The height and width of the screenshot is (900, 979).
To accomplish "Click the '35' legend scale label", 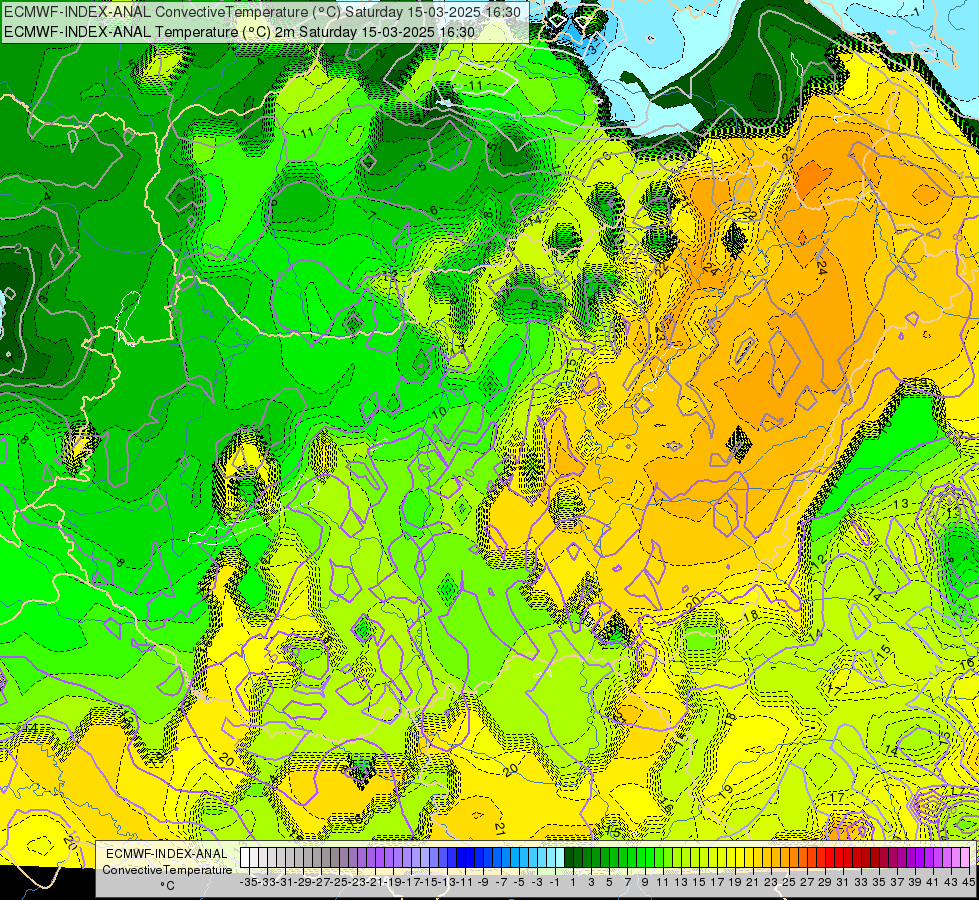I will click(x=879, y=883).
